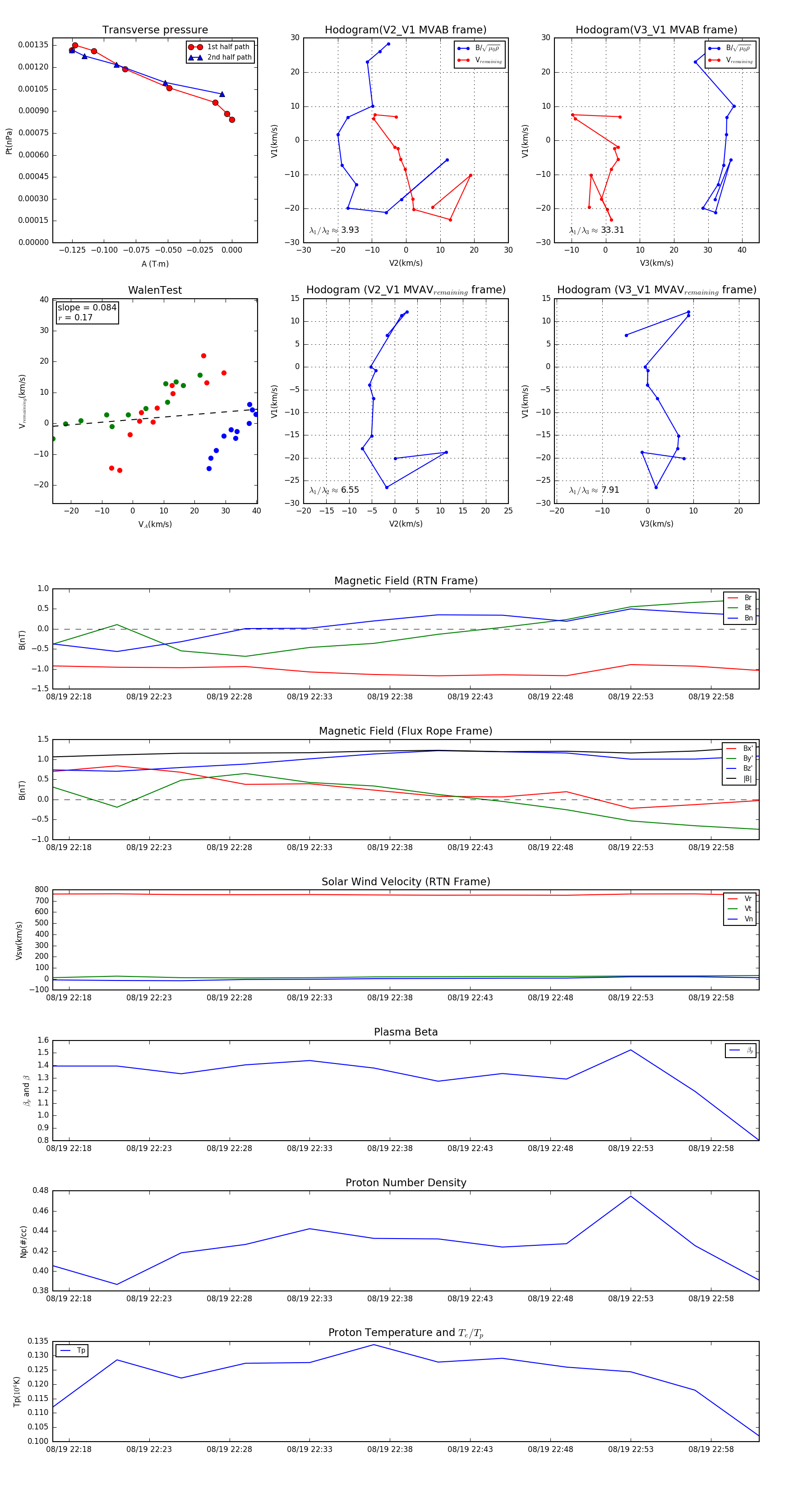Click B/√μ0ρ legend entry in V2_V1 MVAB hodogram
The width and height of the screenshot is (812, 1489).
[x=479, y=49]
